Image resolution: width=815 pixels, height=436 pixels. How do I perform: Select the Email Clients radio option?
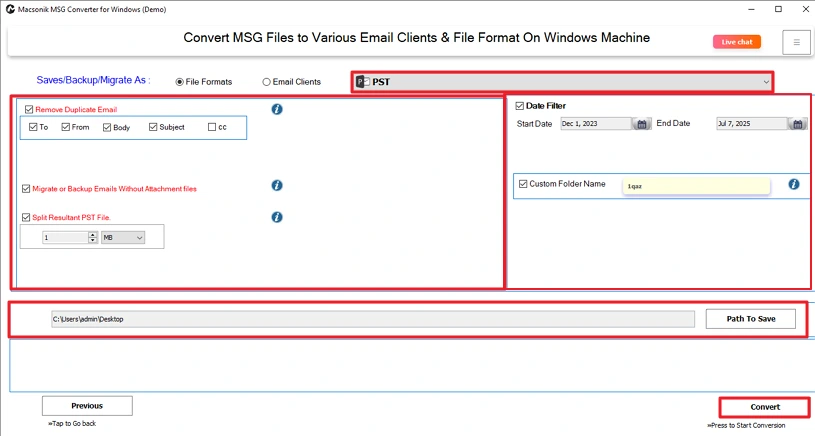click(x=266, y=82)
